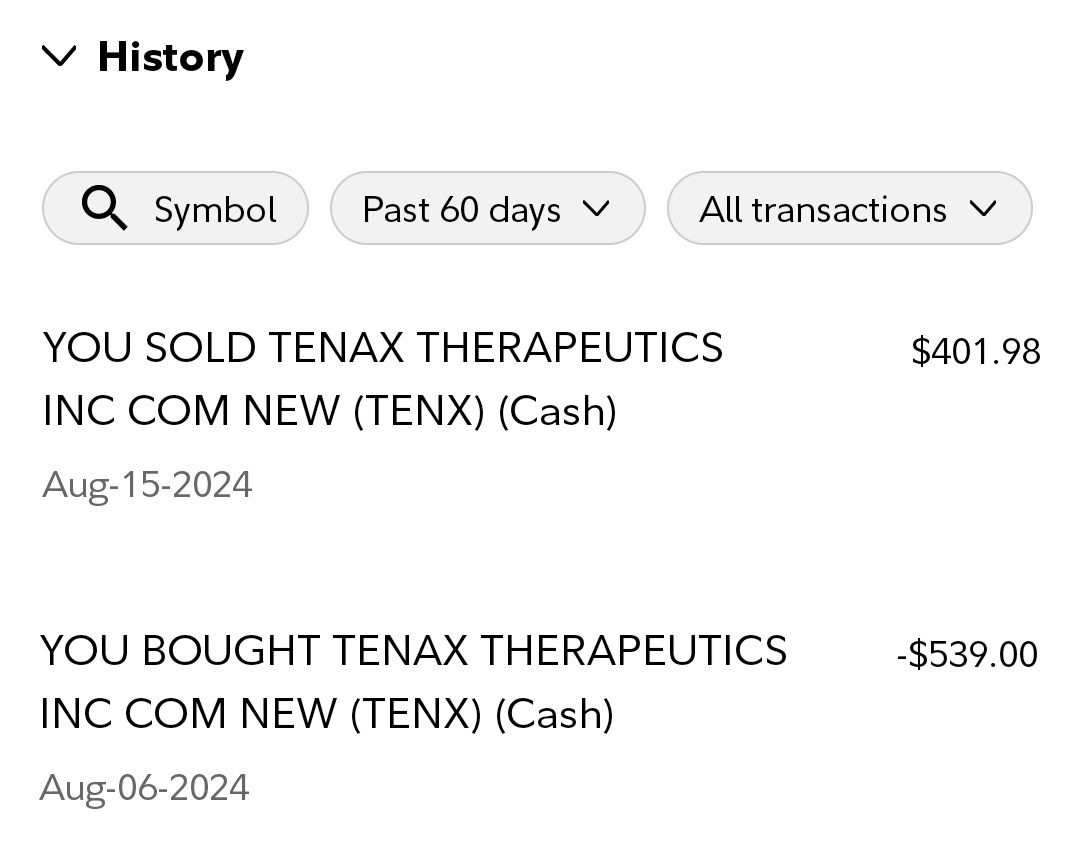Click INC COM NEW in the bought entry
The height and width of the screenshot is (859, 1080).
(x=189, y=714)
